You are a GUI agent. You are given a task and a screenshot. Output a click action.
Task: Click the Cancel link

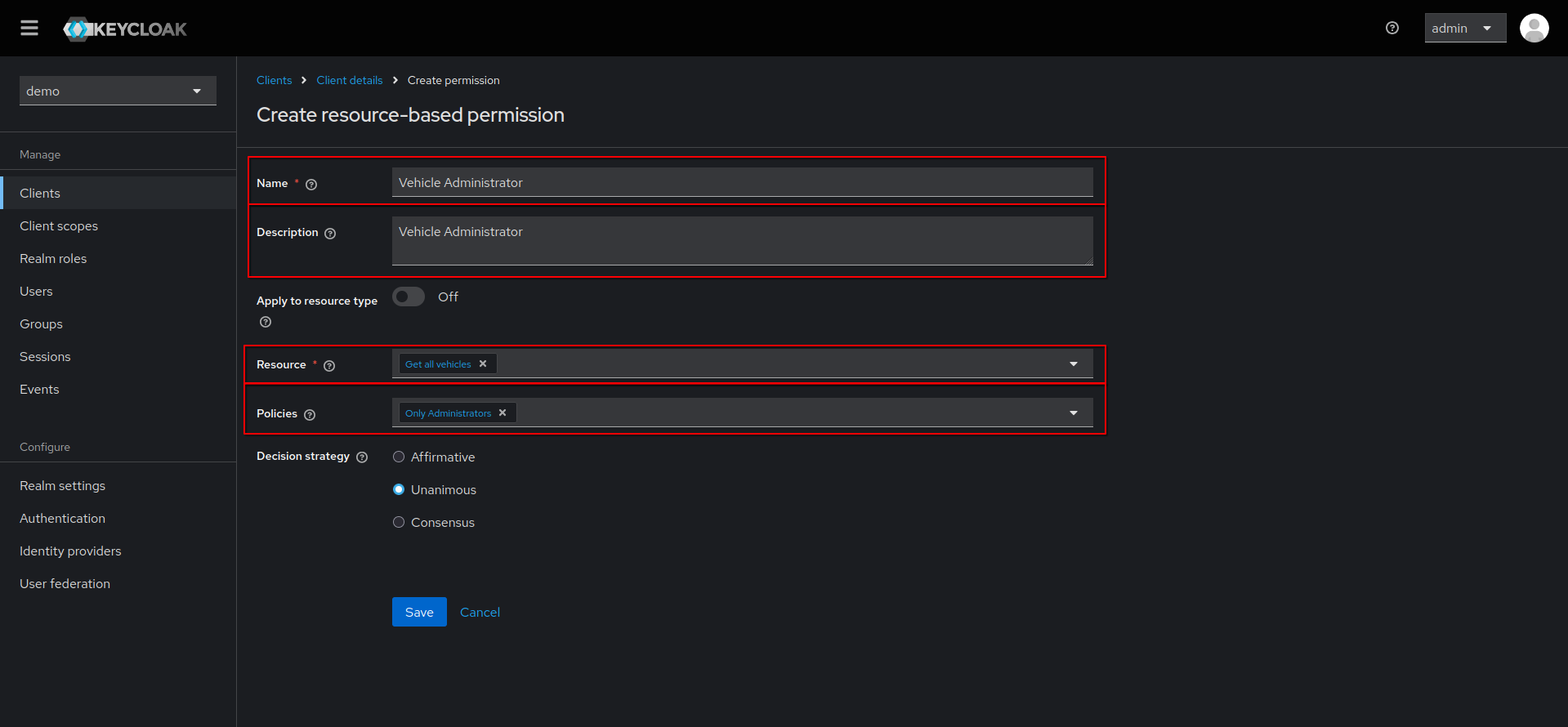pyautogui.click(x=480, y=612)
